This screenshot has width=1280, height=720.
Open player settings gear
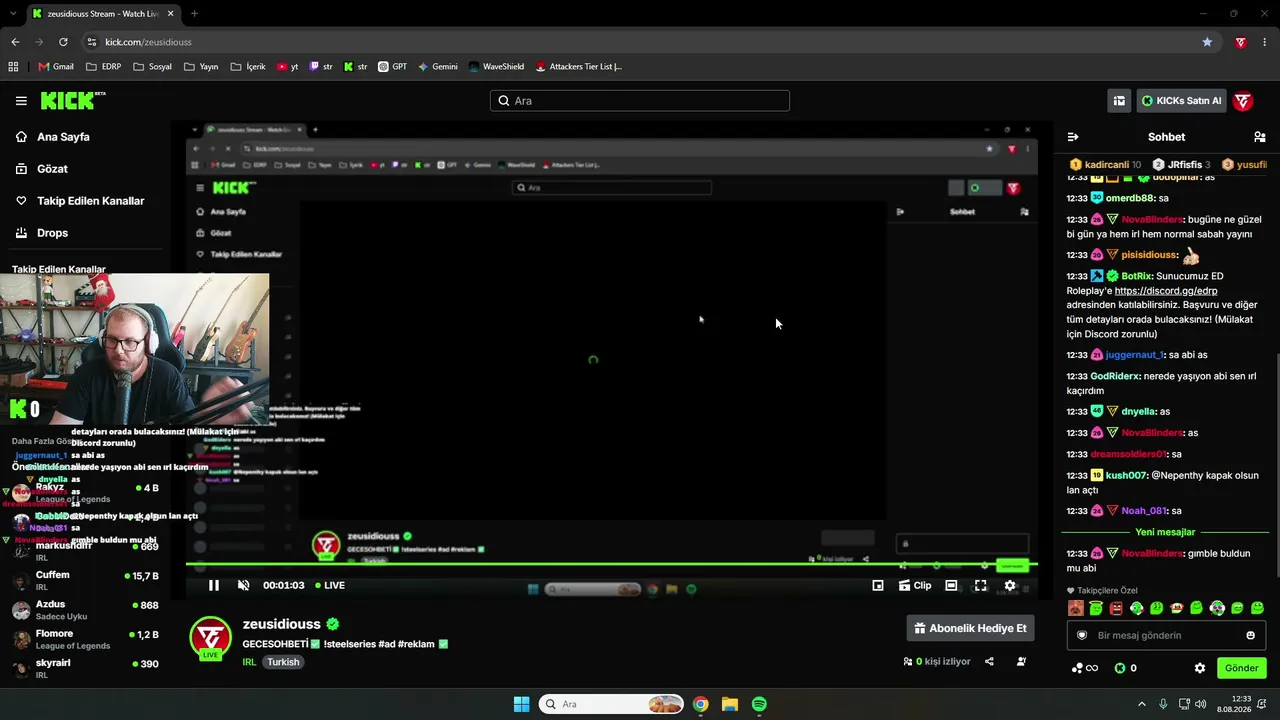[1010, 586]
